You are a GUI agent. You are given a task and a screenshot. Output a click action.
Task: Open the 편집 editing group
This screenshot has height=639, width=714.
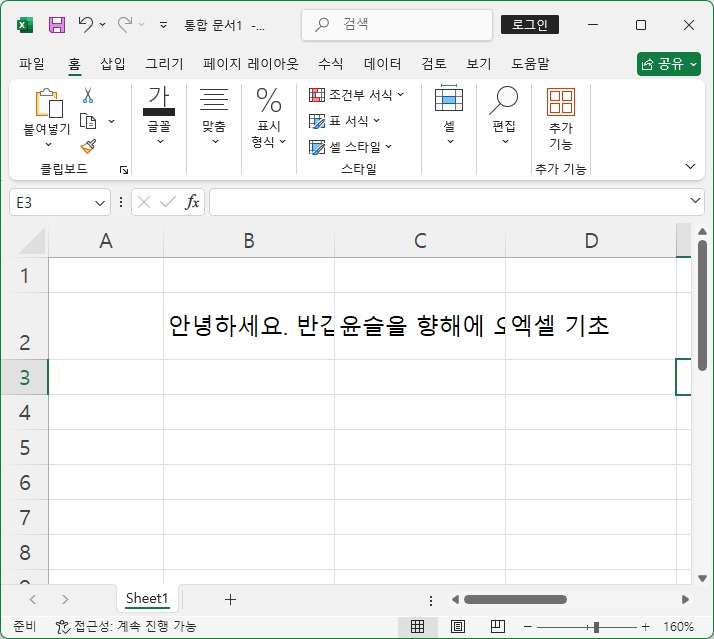click(504, 116)
